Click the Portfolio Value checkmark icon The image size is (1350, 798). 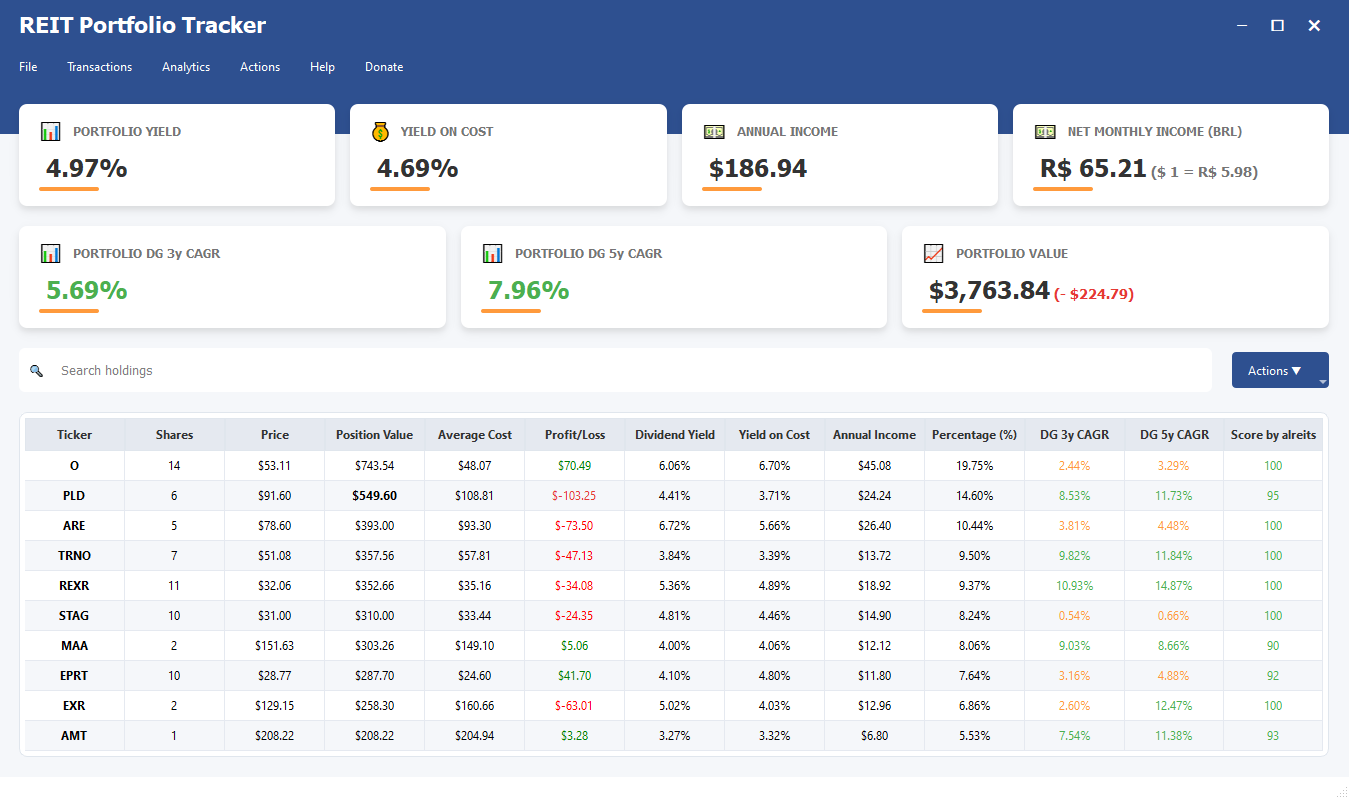pyautogui.click(x=933, y=253)
